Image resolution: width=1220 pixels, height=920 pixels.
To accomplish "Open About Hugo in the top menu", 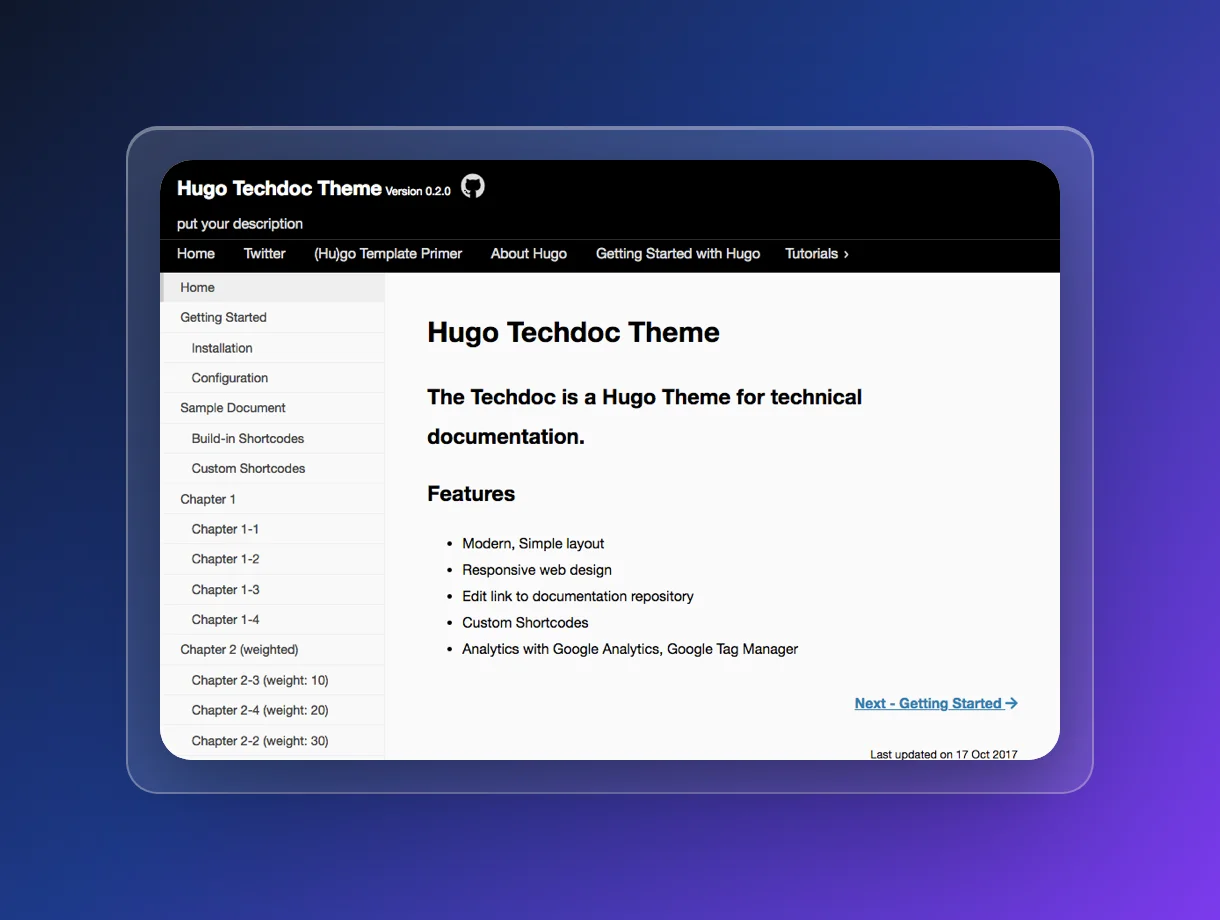I will click(x=529, y=254).
